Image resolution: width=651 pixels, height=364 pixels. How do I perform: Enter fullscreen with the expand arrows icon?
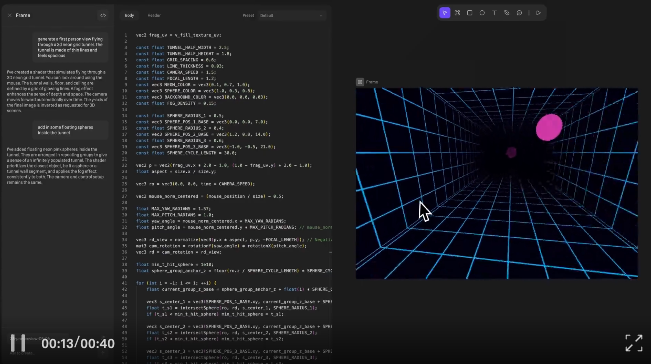pos(634,343)
